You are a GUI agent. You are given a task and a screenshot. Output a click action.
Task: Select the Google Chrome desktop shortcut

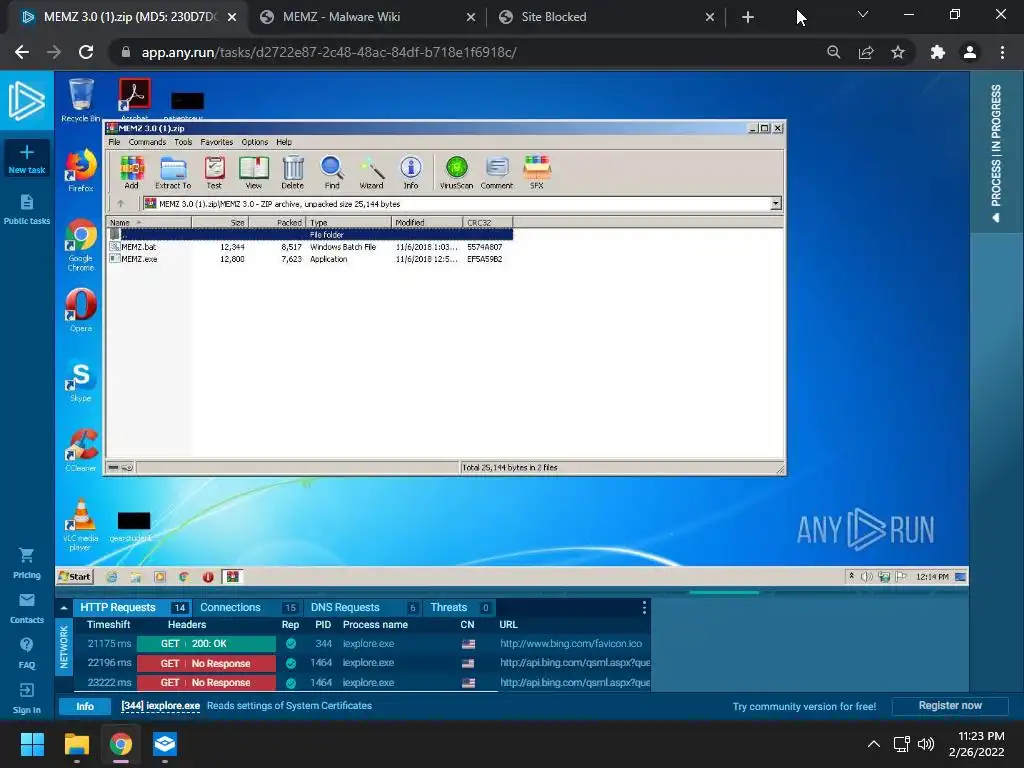[81, 246]
